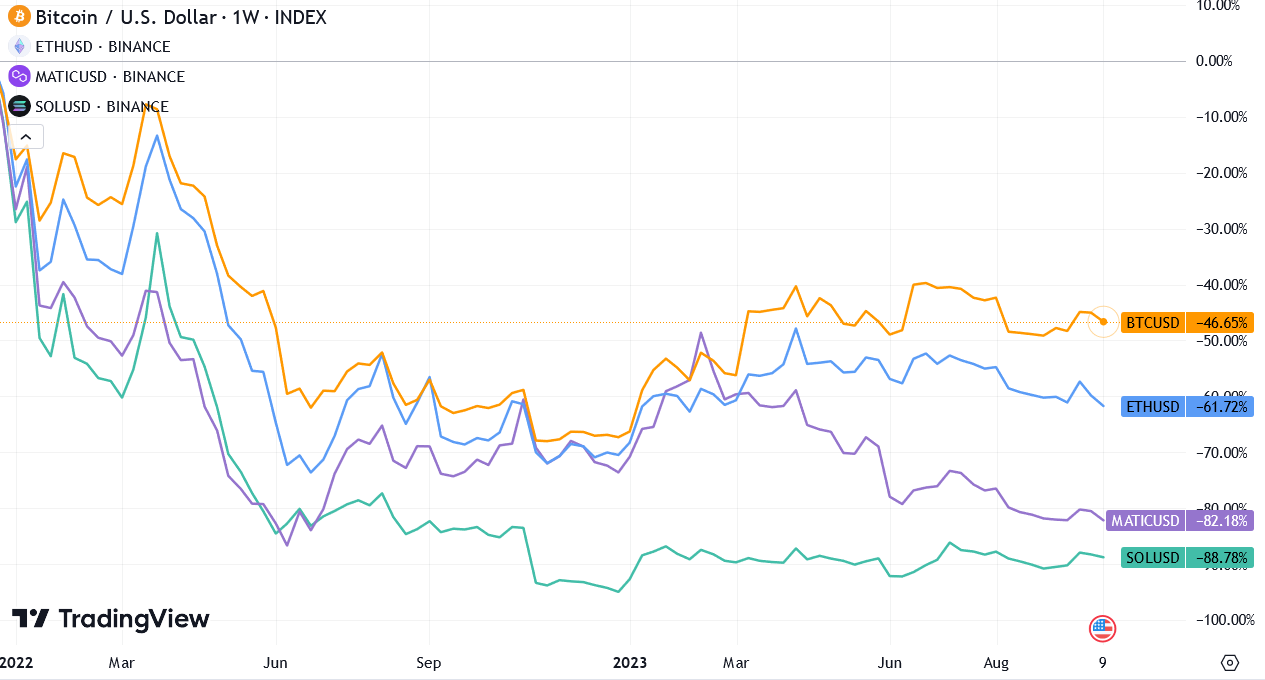Collapse the symbol legend with the chevron button
Viewport: 1265px width, 680px height.
27,136
